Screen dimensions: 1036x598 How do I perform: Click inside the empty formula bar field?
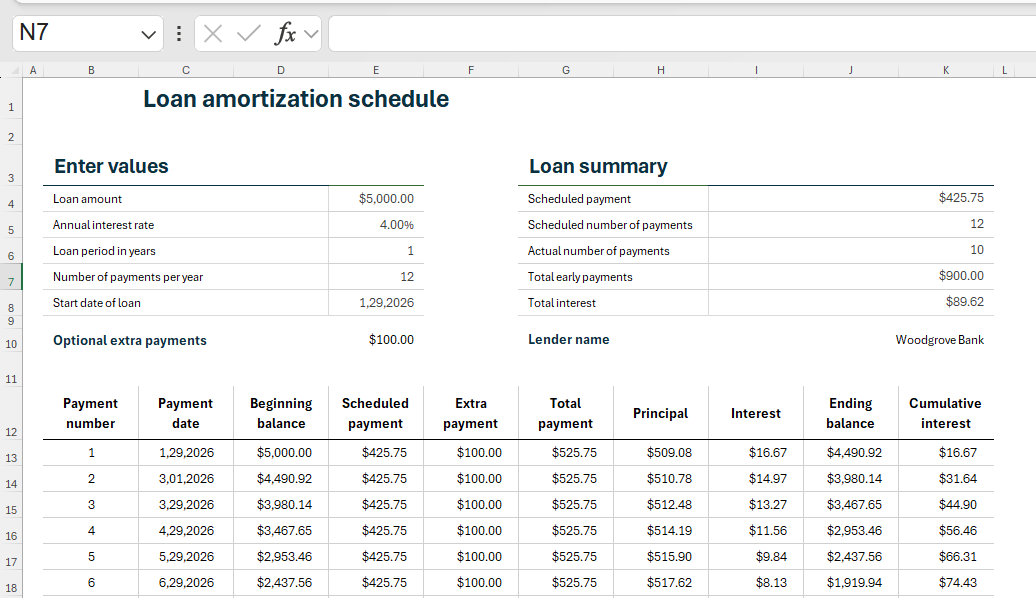pos(680,34)
